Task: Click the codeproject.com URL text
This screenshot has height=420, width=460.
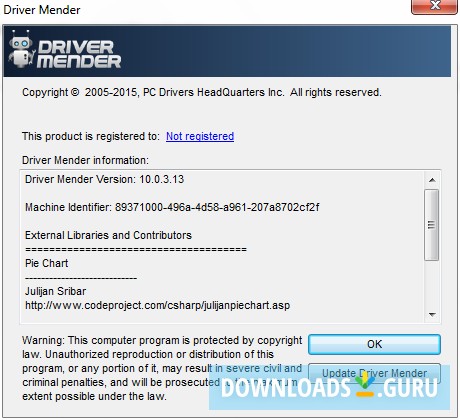Action: (157, 305)
